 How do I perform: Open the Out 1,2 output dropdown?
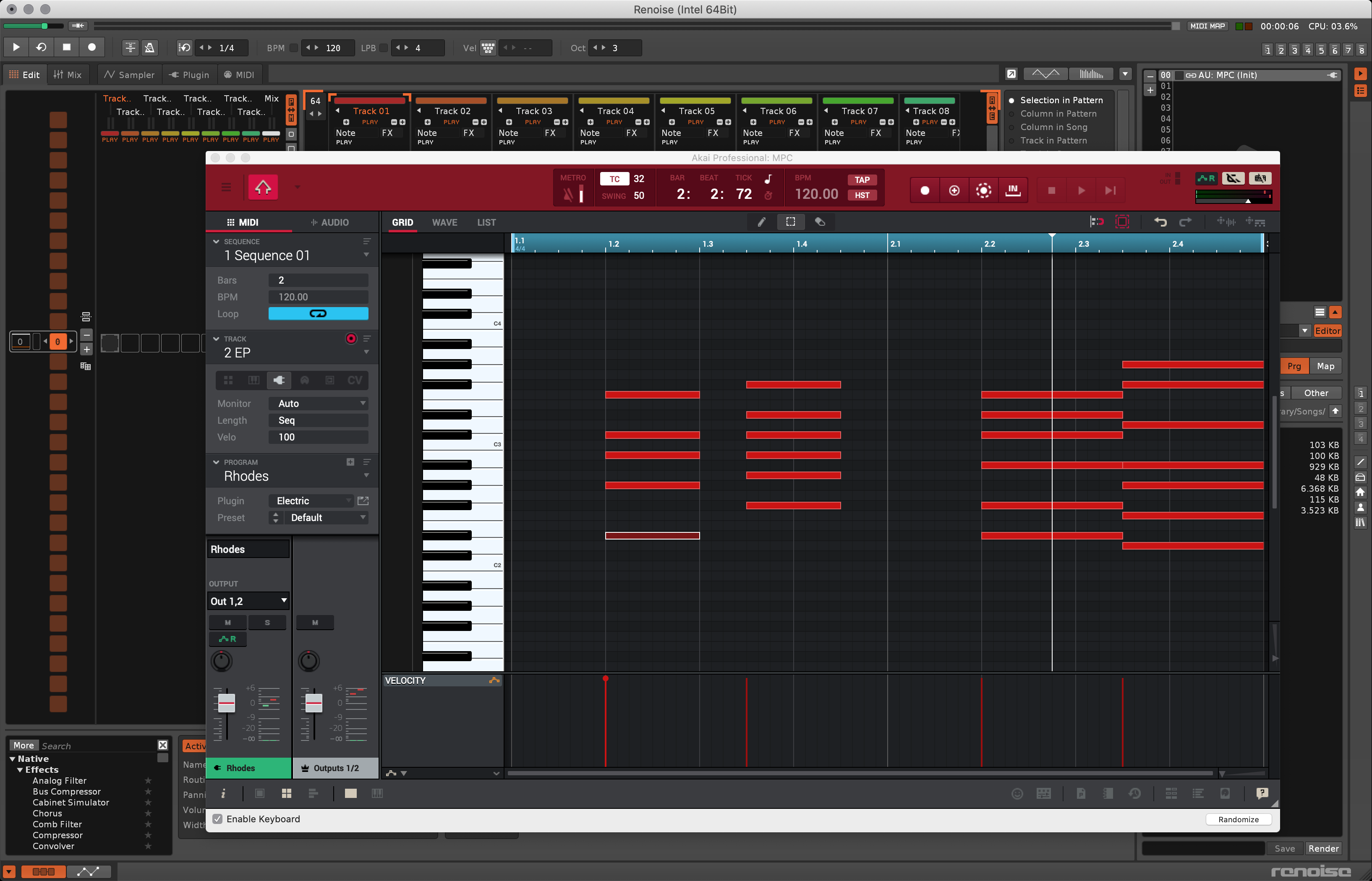tap(248, 601)
